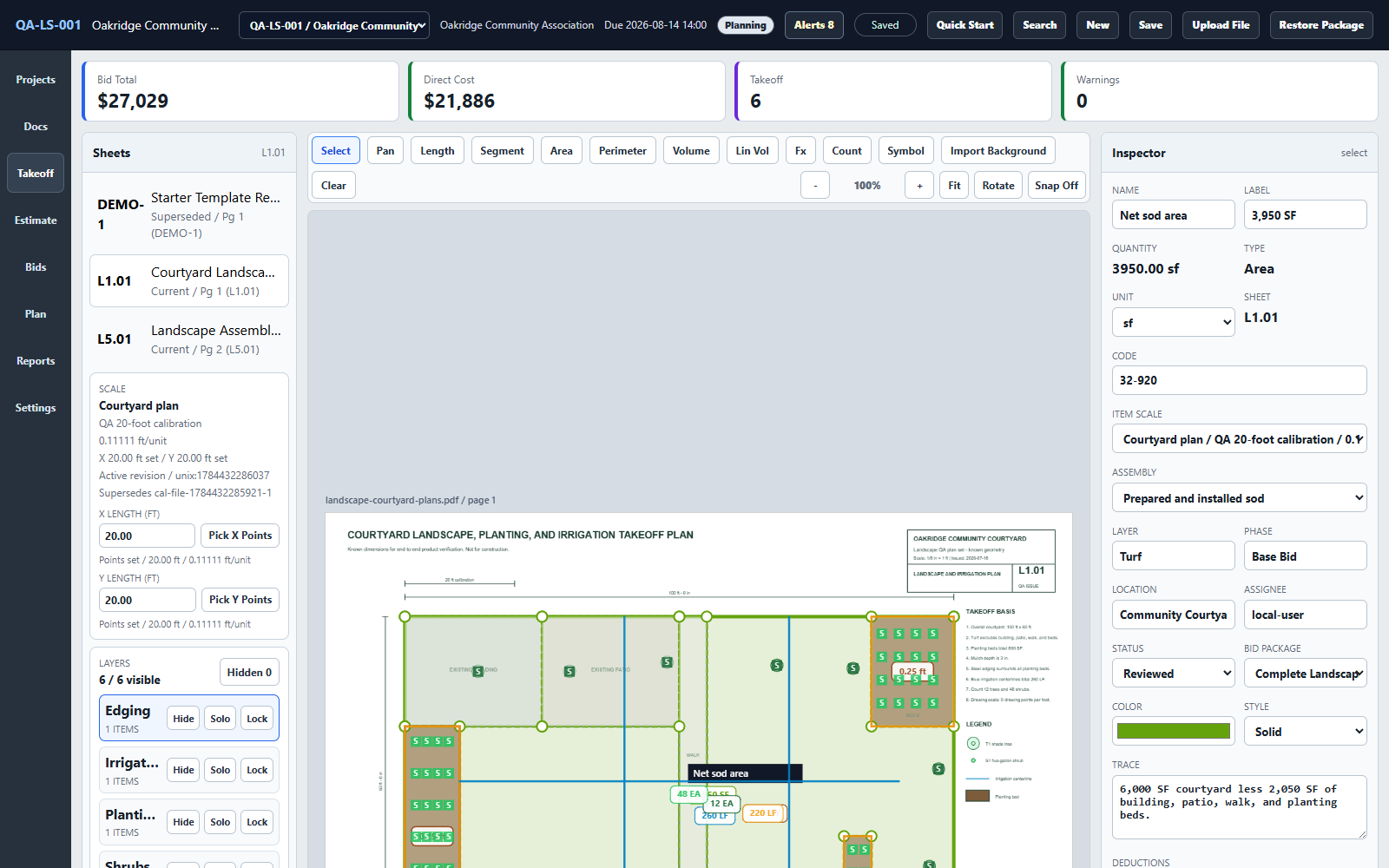Screen dimensions: 1389x868
Task: Change the Status Reviewed dropdown
Action: pos(1174,674)
